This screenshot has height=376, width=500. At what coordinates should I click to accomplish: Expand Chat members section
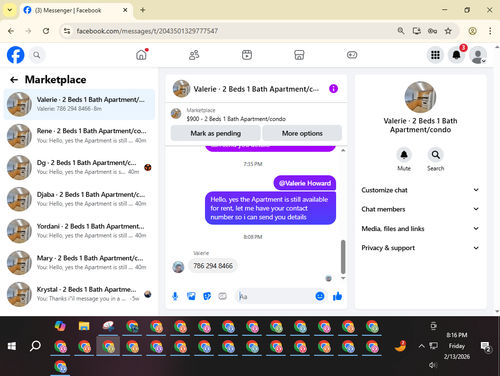(x=420, y=209)
